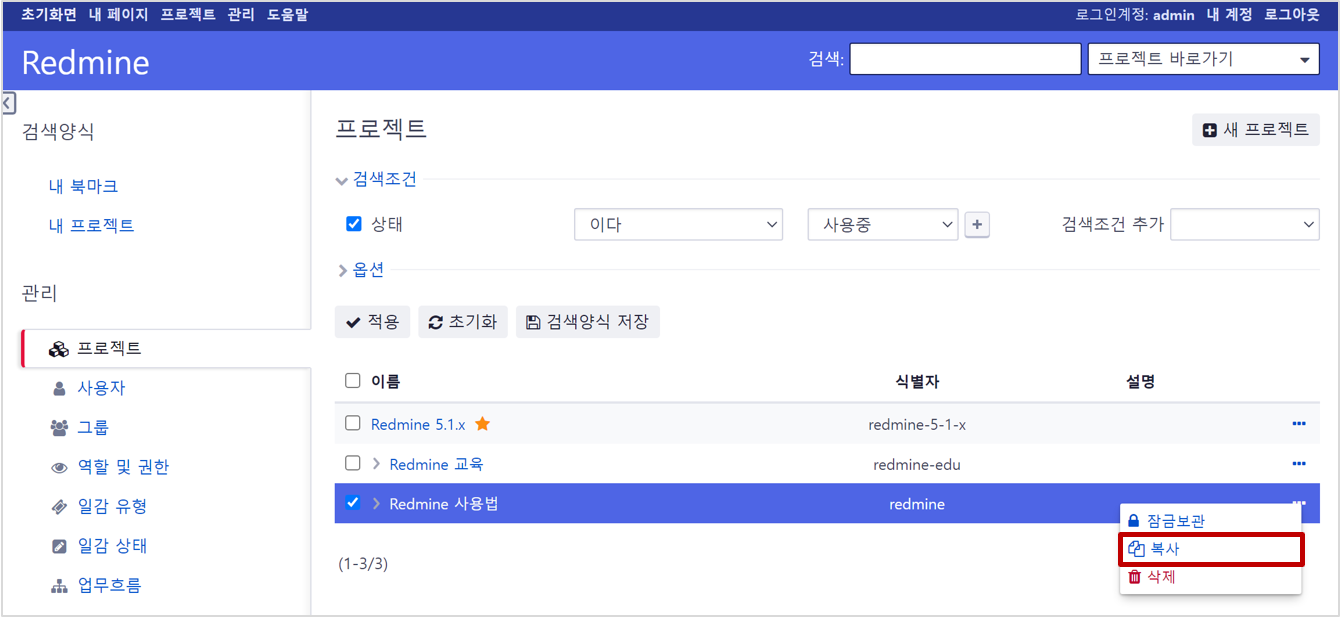Open the 이다 operator dropdown

click(x=678, y=225)
